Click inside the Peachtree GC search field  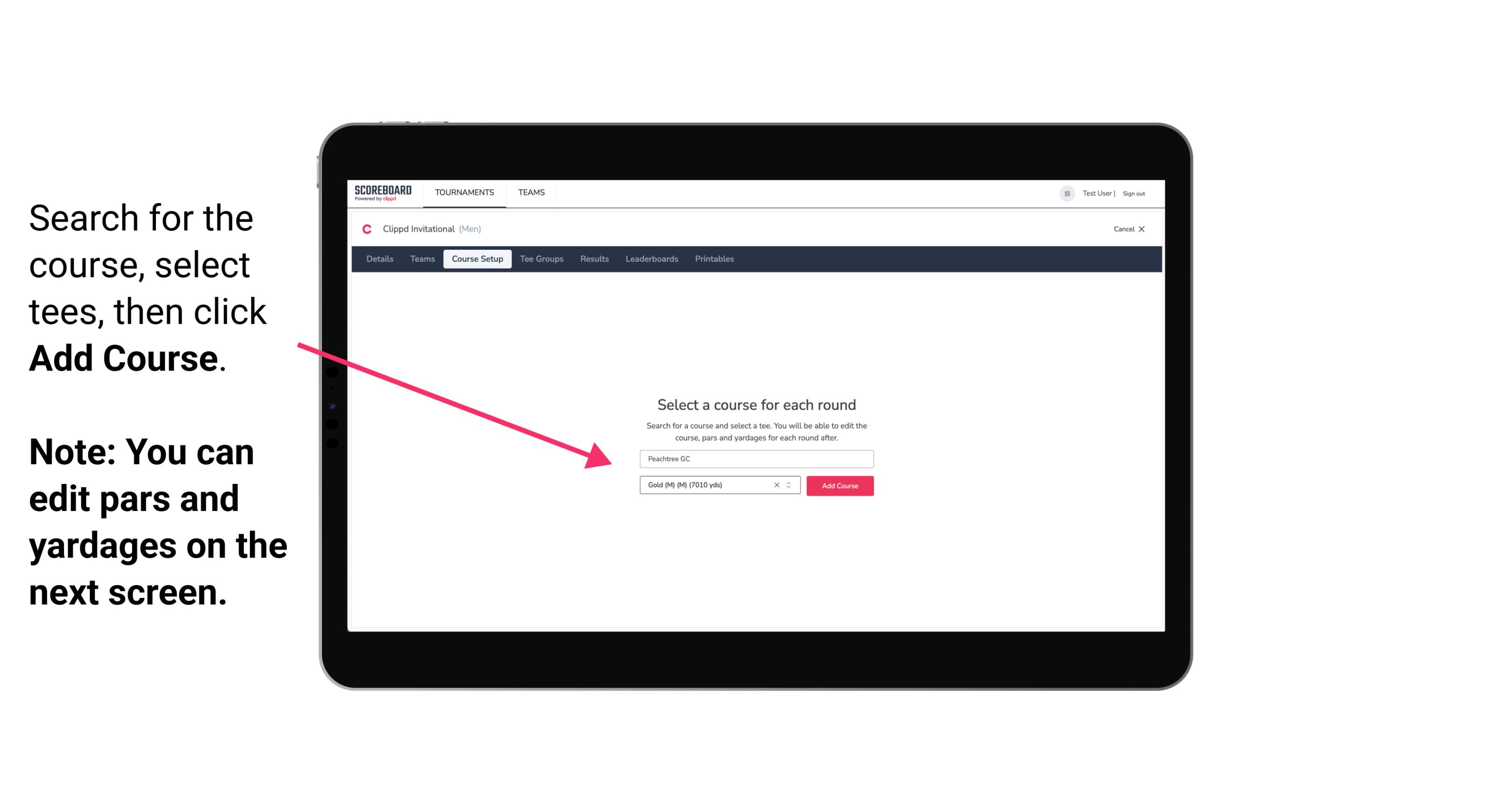click(754, 457)
